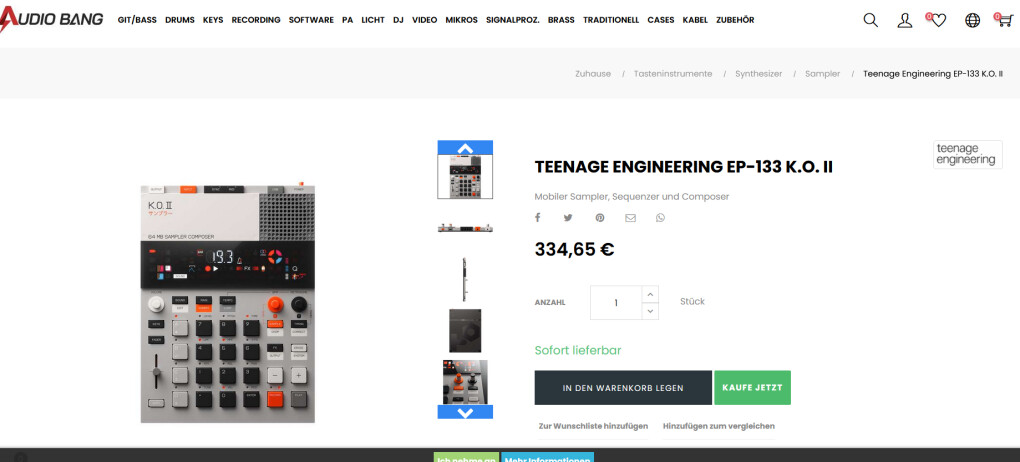
Task: Share product via Twitter icon
Action: pyautogui.click(x=568, y=218)
